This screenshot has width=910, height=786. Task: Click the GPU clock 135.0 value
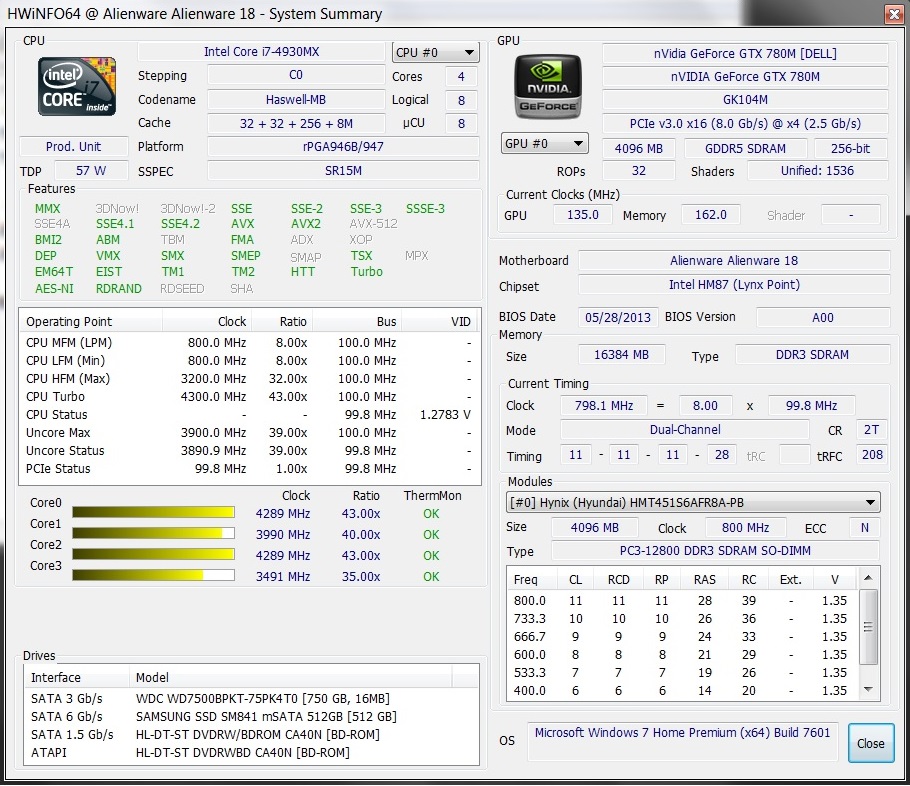583,215
